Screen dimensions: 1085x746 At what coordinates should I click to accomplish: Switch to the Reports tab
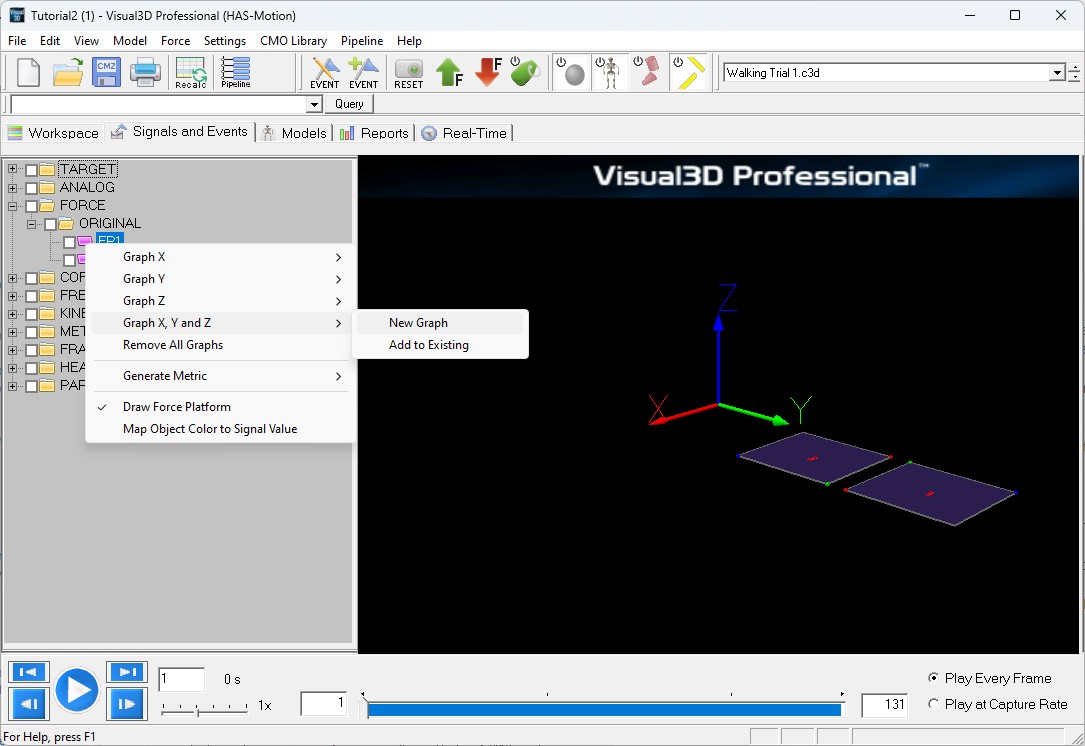click(374, 133)
